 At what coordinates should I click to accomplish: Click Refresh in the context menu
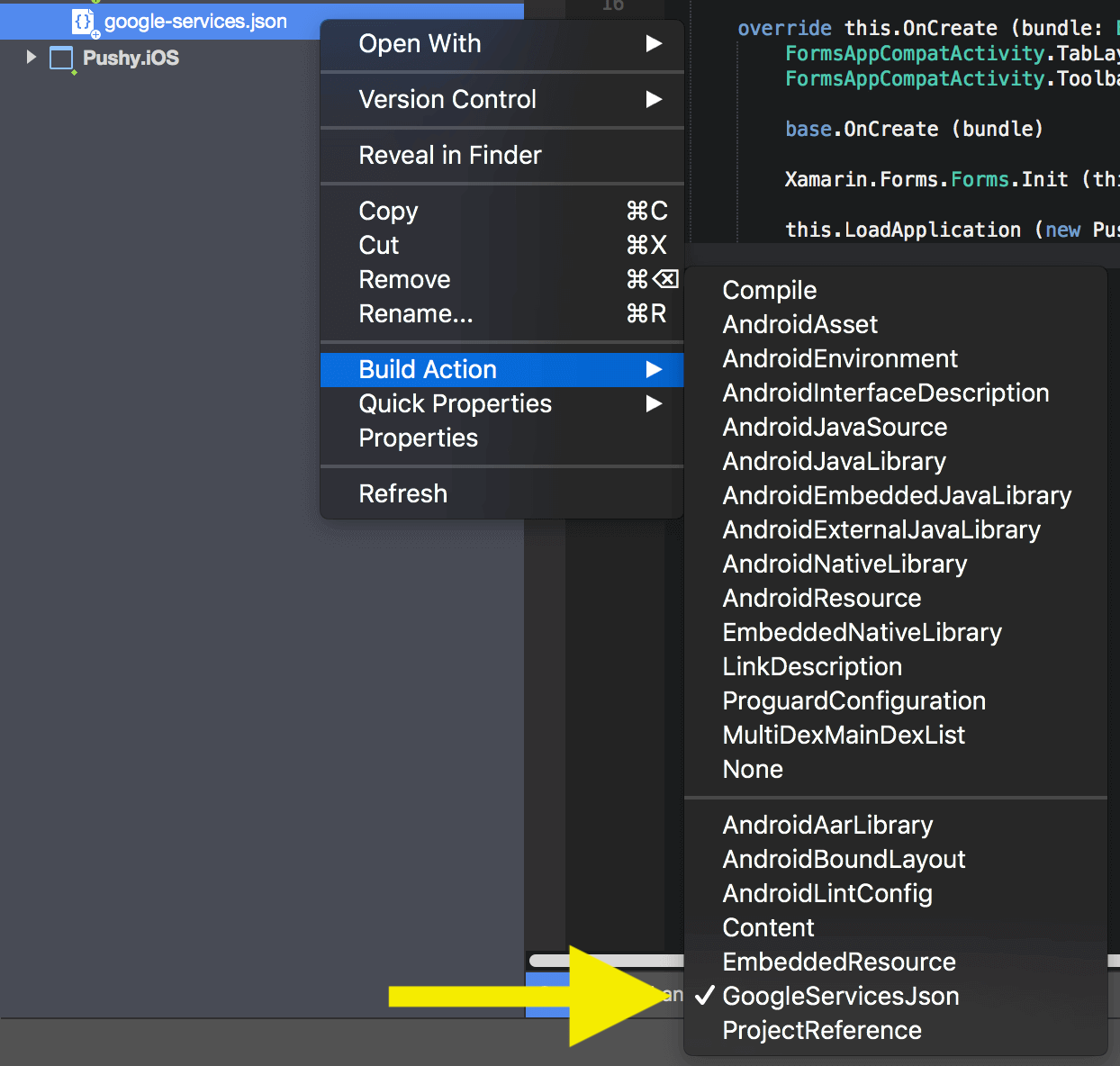[x=403, y=493]
